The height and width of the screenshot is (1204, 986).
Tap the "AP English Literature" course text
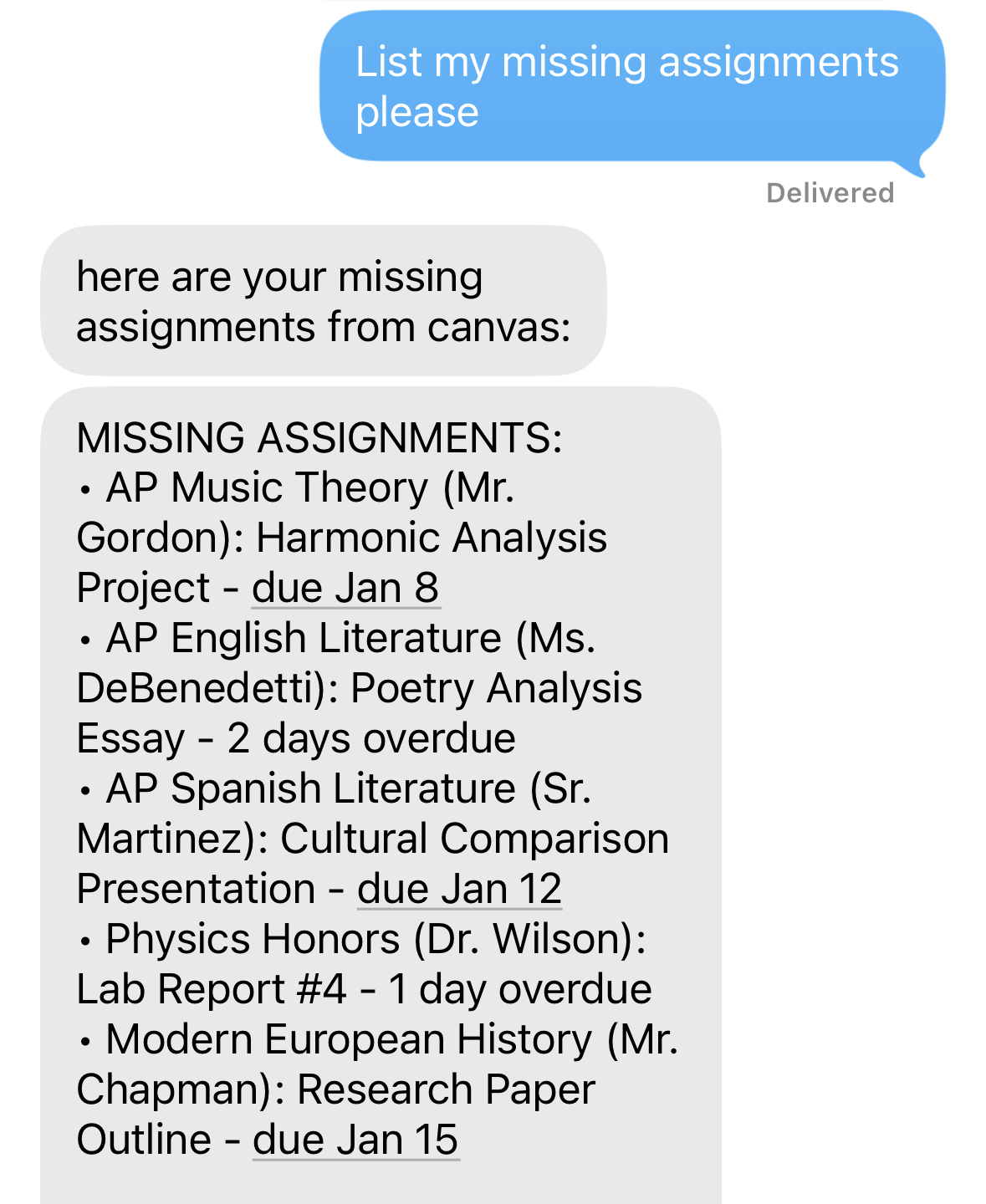[304, 638]
